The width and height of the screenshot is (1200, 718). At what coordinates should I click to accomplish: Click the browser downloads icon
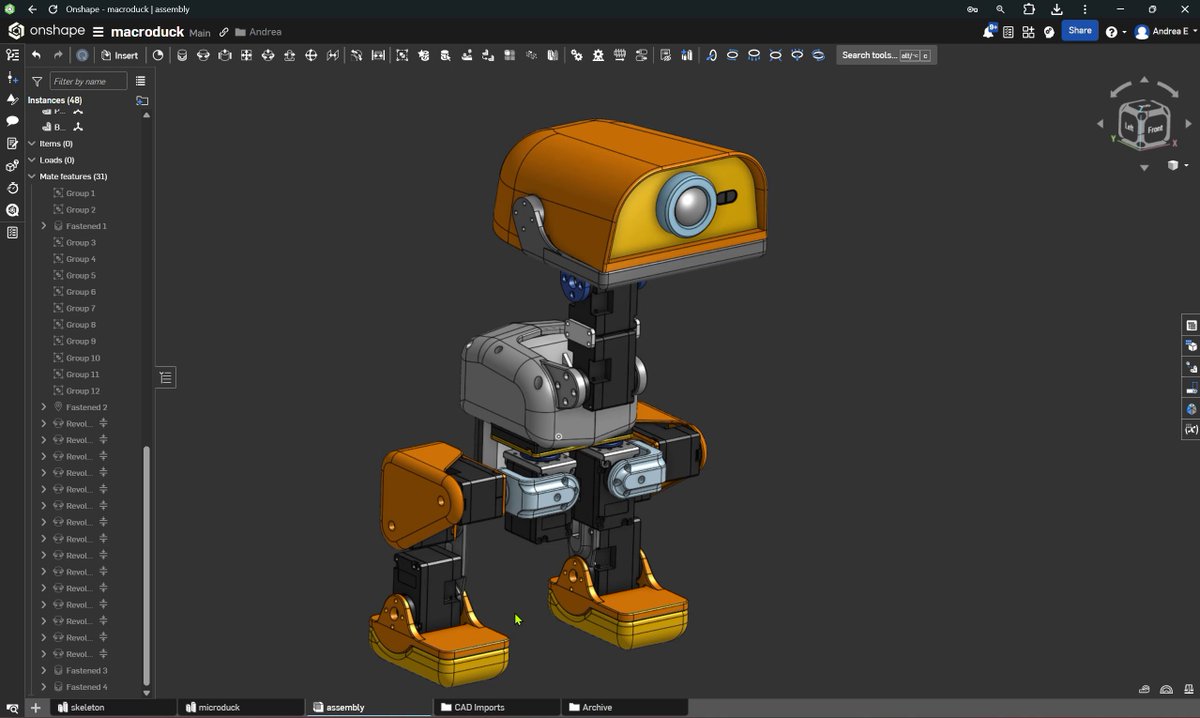[x=1056, y=9]
